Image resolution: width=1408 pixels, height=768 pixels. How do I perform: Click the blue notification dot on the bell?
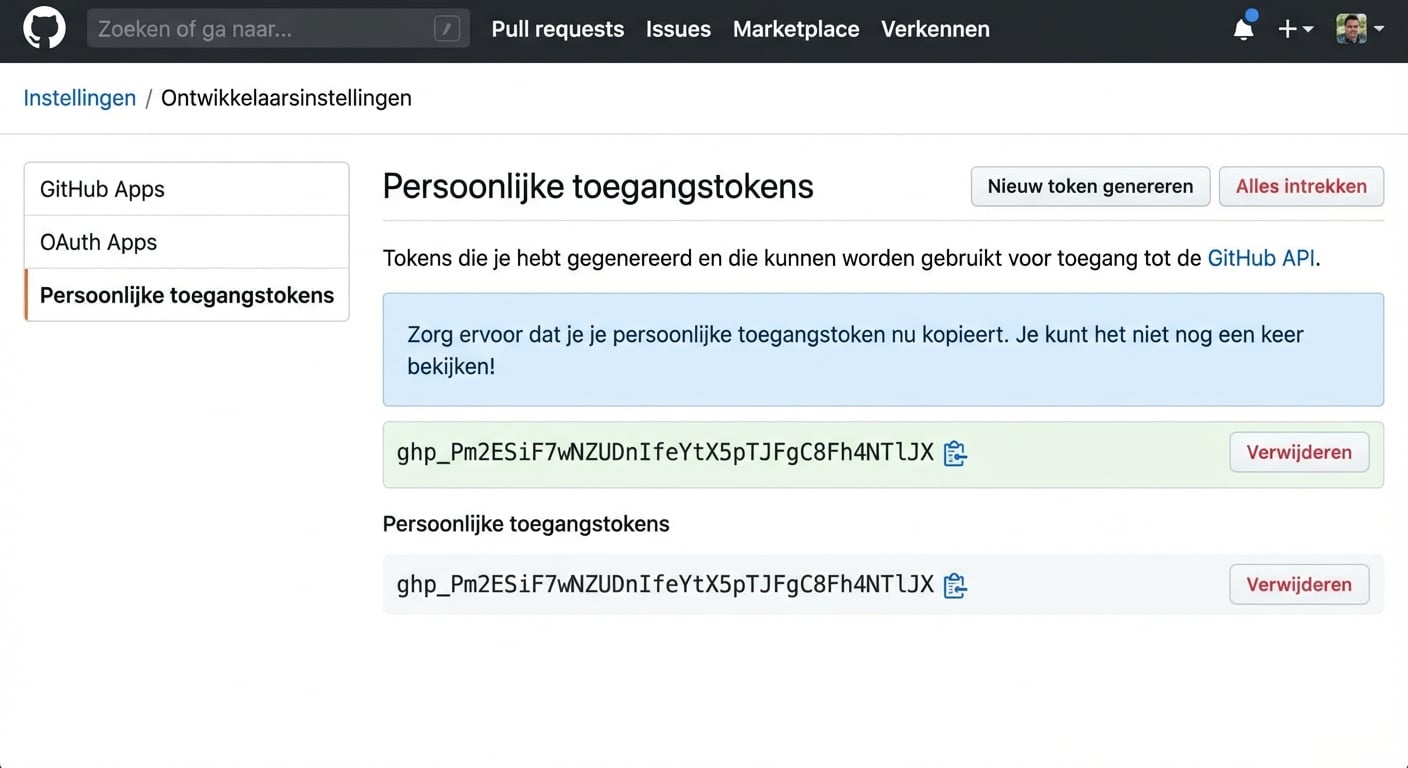[1252, 15]
